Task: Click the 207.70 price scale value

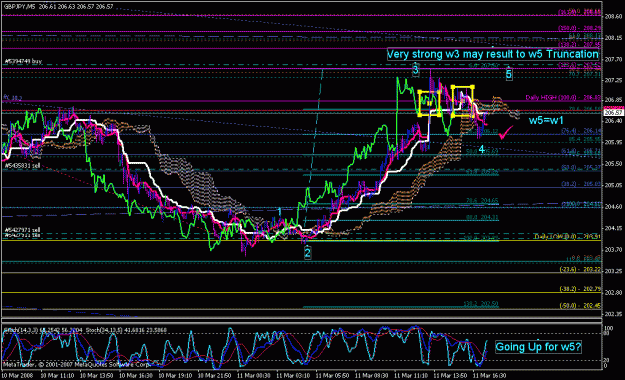Action: pyautogui.click(x=613, y=59)
